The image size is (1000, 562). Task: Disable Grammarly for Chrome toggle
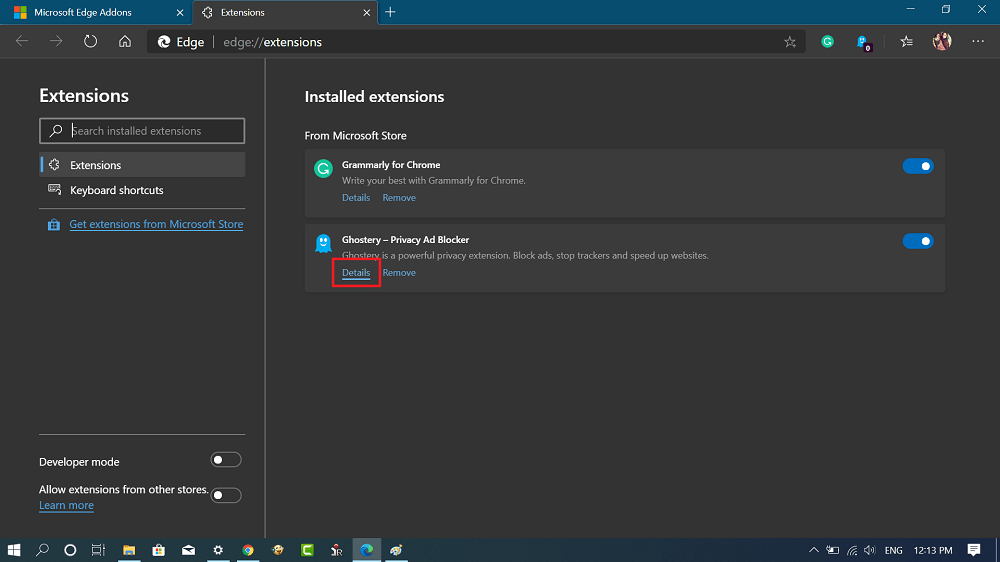(918, 166)
